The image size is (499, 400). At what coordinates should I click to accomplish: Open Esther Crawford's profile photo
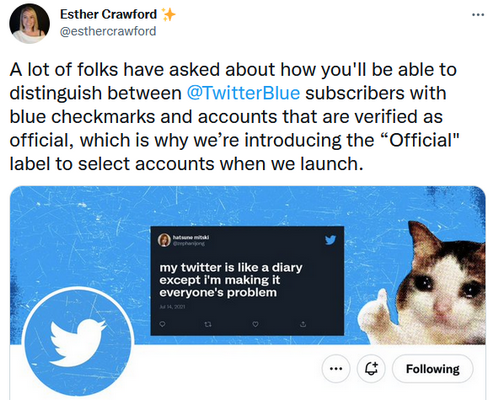click(29, 24)
